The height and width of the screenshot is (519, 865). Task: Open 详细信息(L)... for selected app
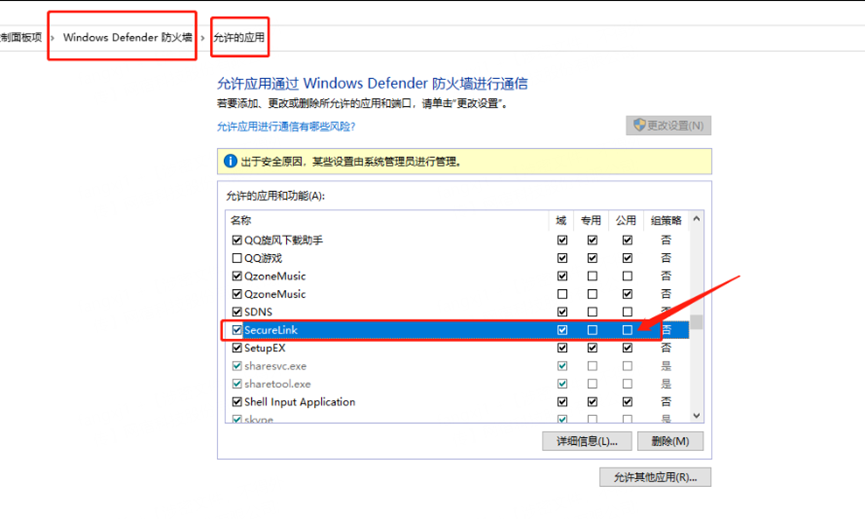click(586, 441)
